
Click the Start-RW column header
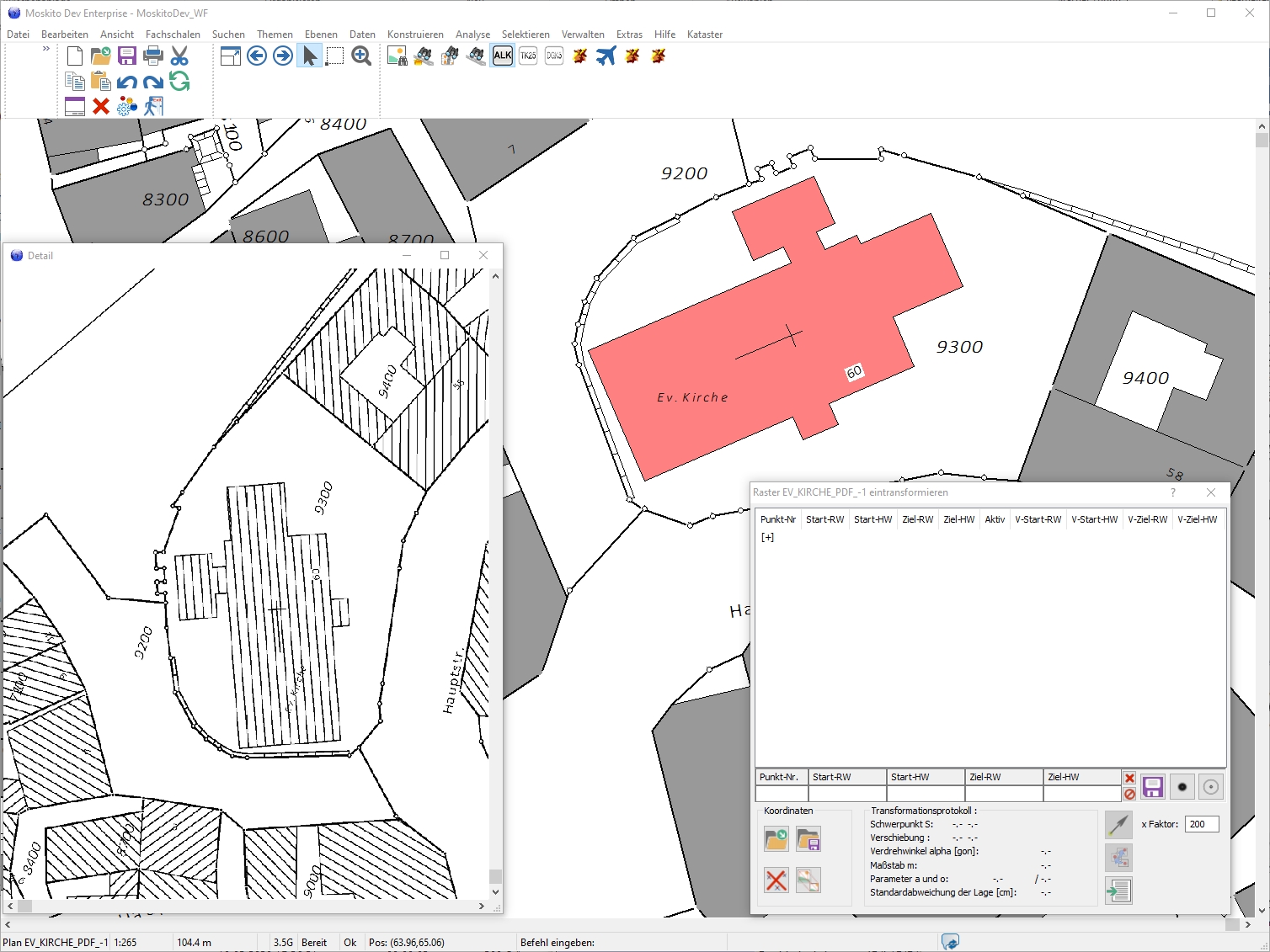pos(824,519)
